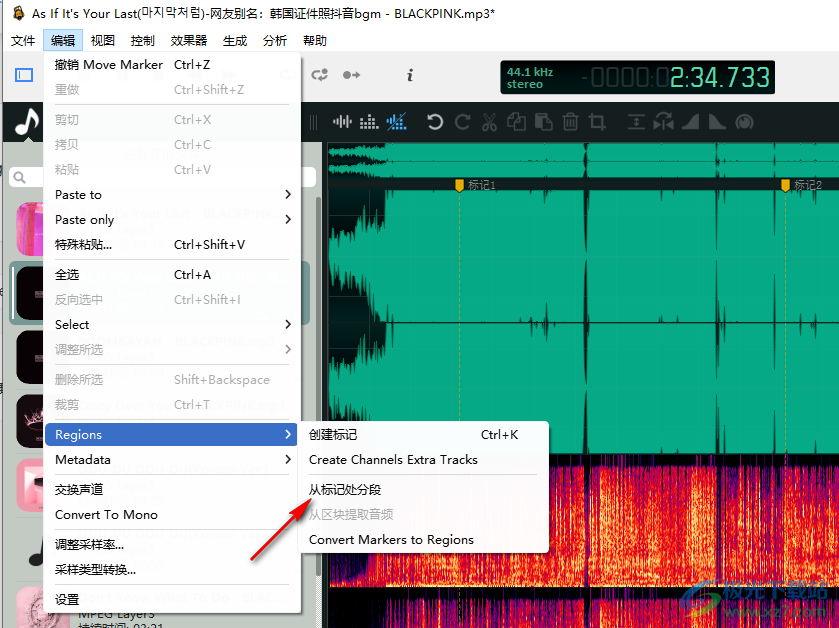Select the Trim/Crop tool icon
Image resolution: width=839 pixels, height=628 pixels.
[x=597, y=121]
